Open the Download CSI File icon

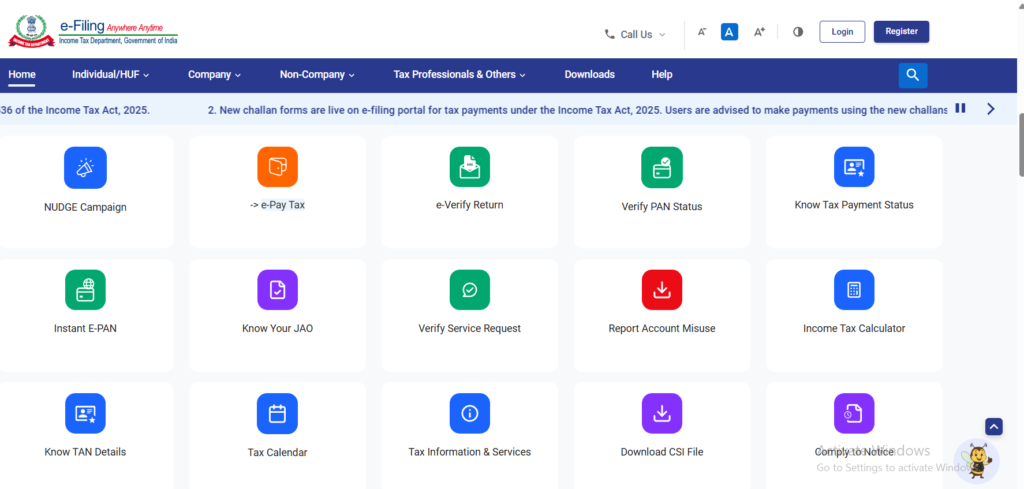coord(661,413)
